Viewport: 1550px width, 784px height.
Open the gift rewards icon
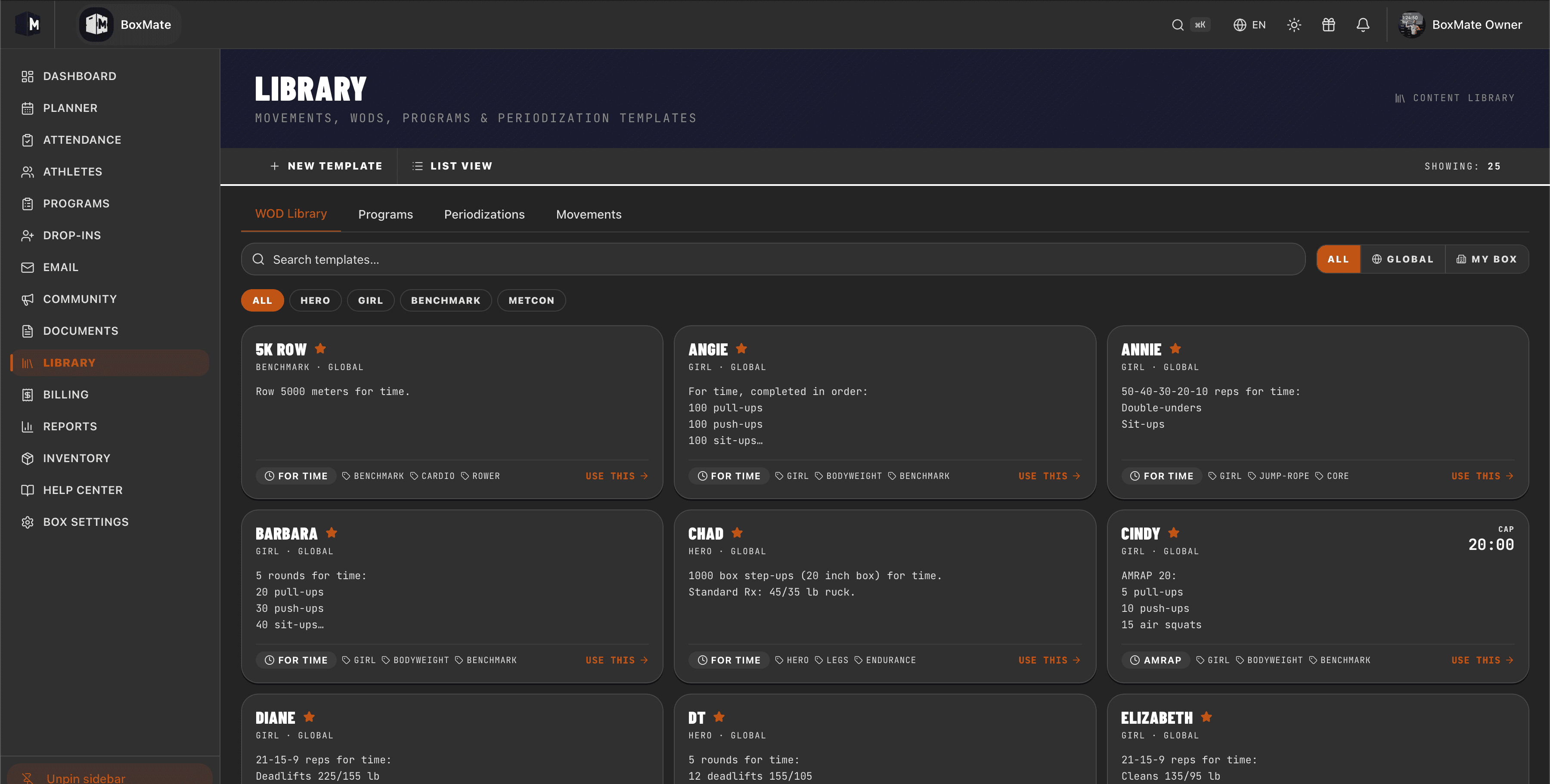click(1329, 25)
